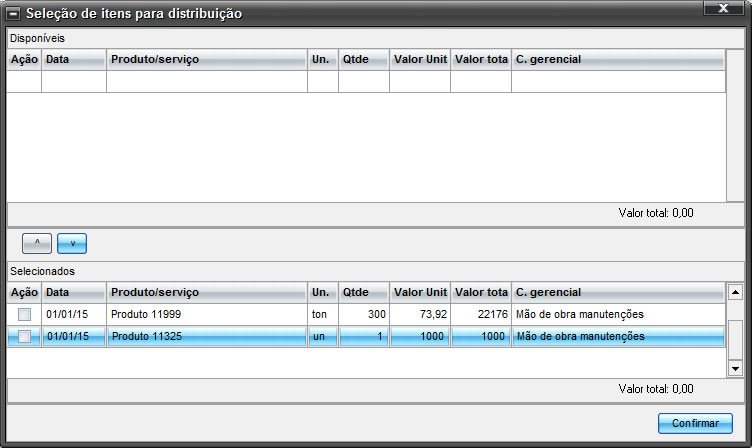This screenshot has height=448, width=752.
Task: Click the Disponíveis vertical scrollbar track
Action: (735, 125)
